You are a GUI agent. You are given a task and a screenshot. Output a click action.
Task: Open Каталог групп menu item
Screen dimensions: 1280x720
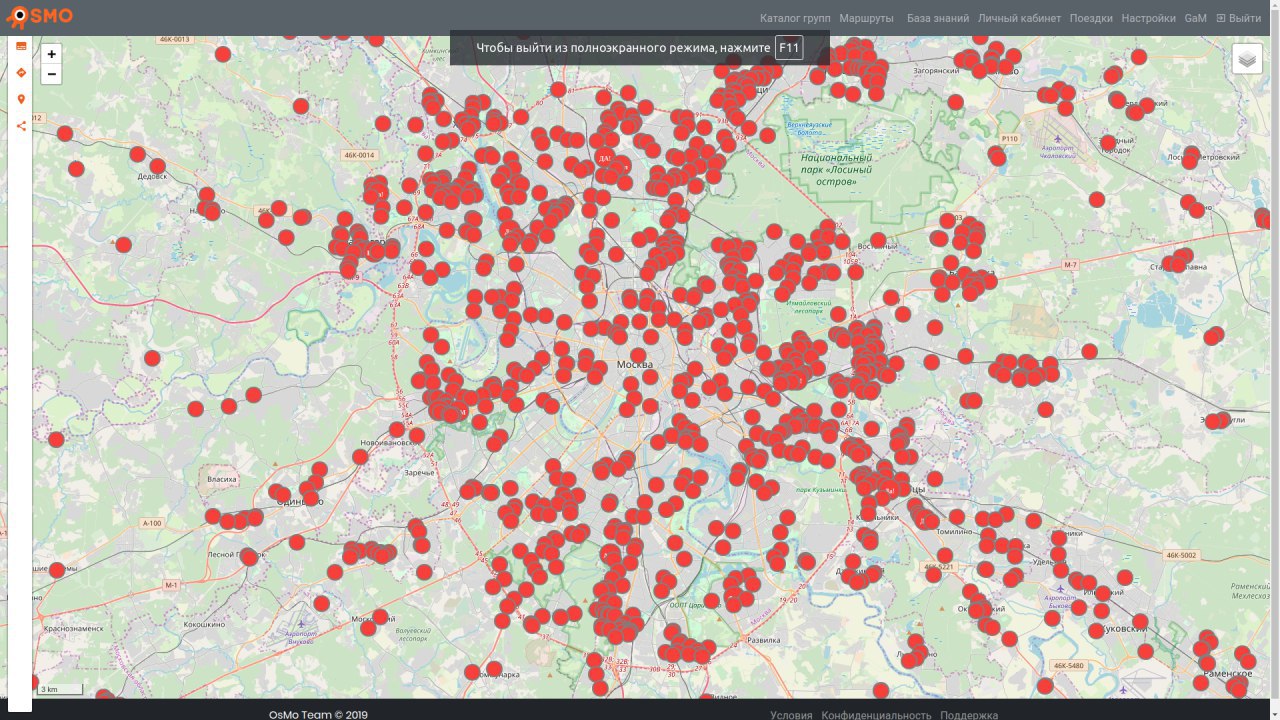tap(794, 18)
